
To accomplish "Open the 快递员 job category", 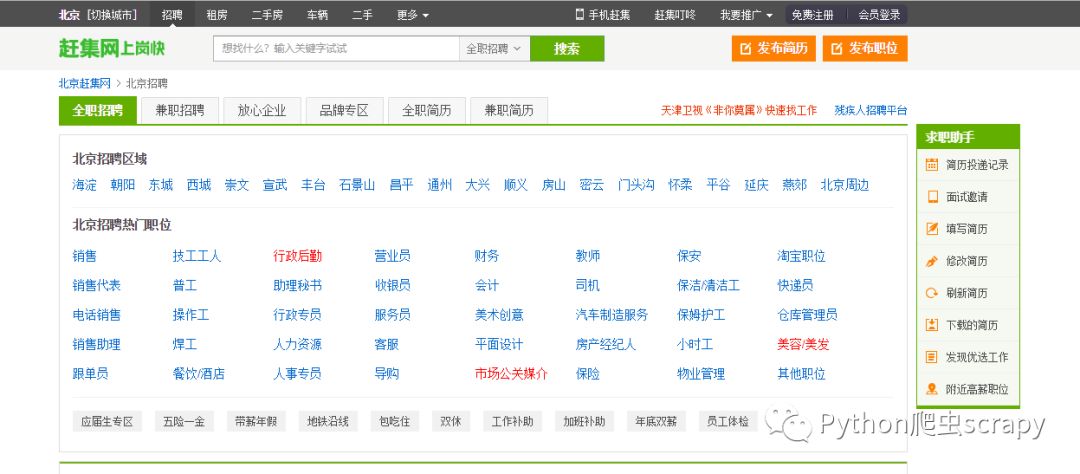I will pyautogui.click(x=796, y=285).
